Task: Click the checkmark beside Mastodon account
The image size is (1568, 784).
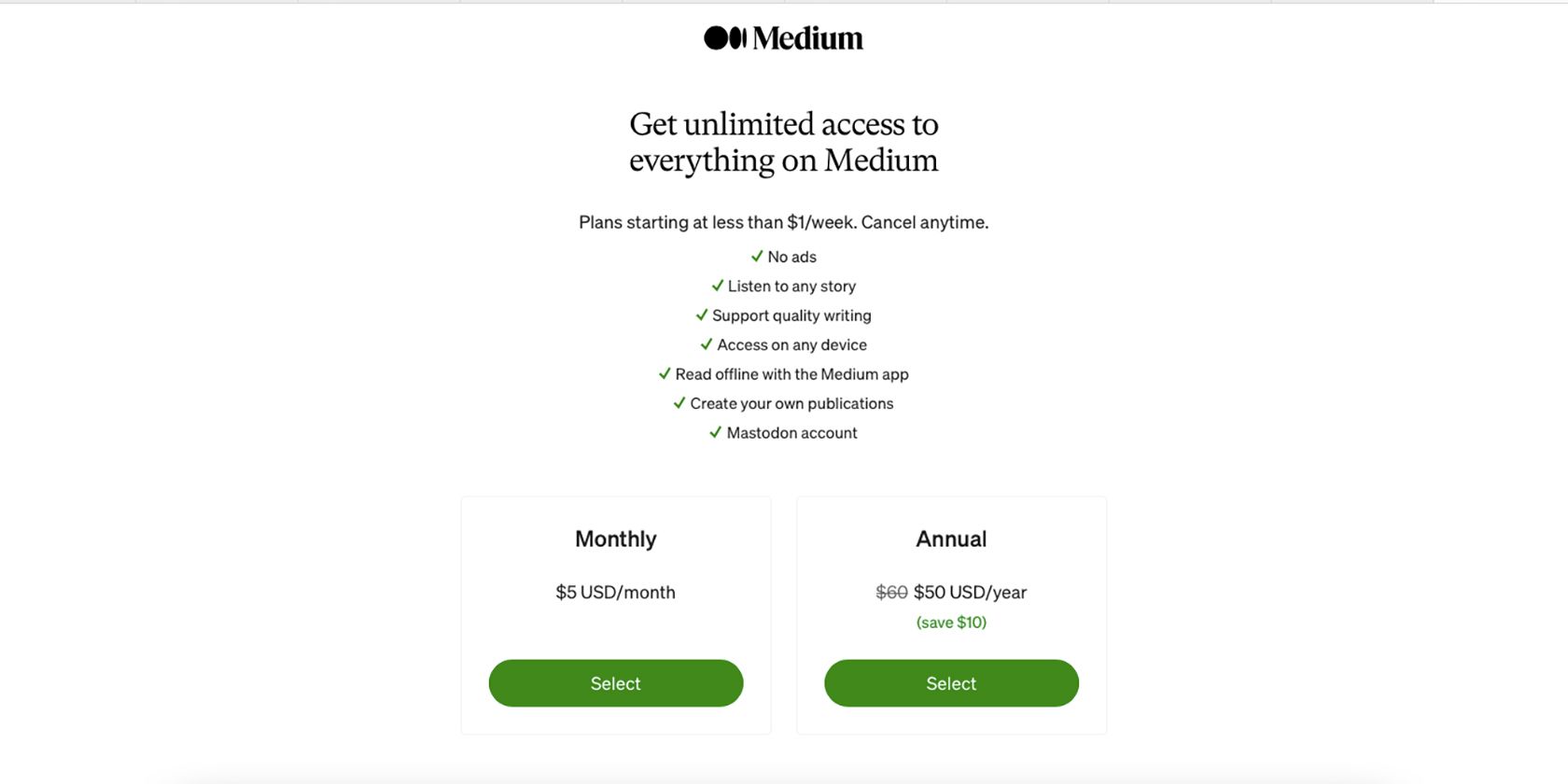Action: point(715,432)
